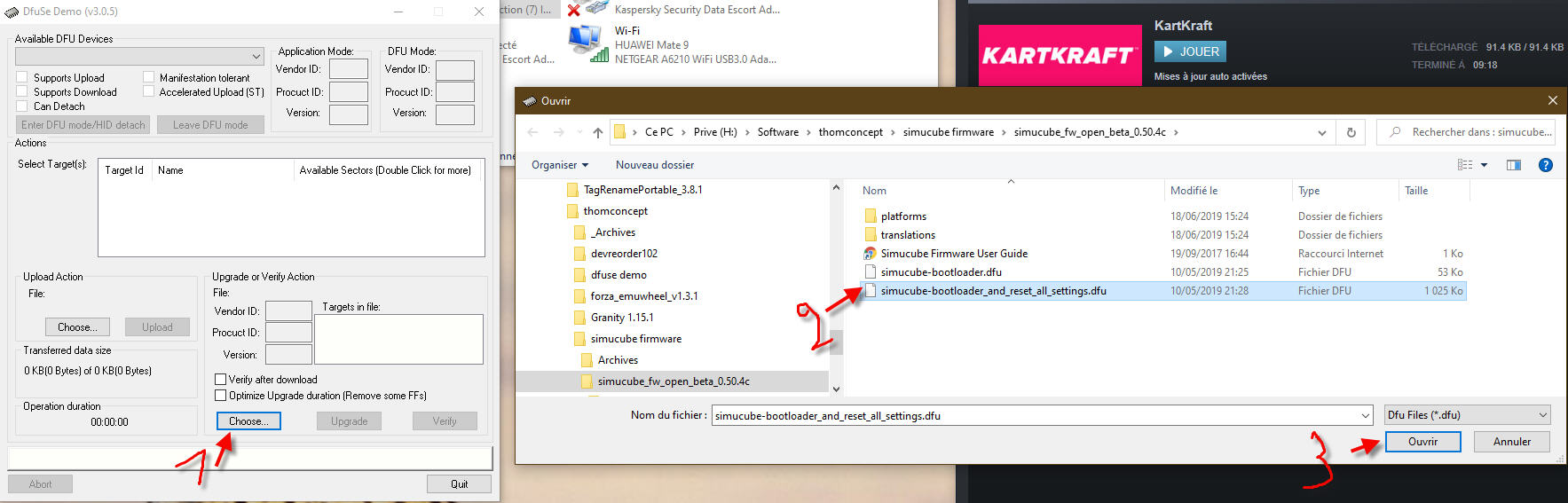1568x503 pixels.
Task: Expand breadcrumb chevron after simucube firmware
Action: coord(1004,132)
